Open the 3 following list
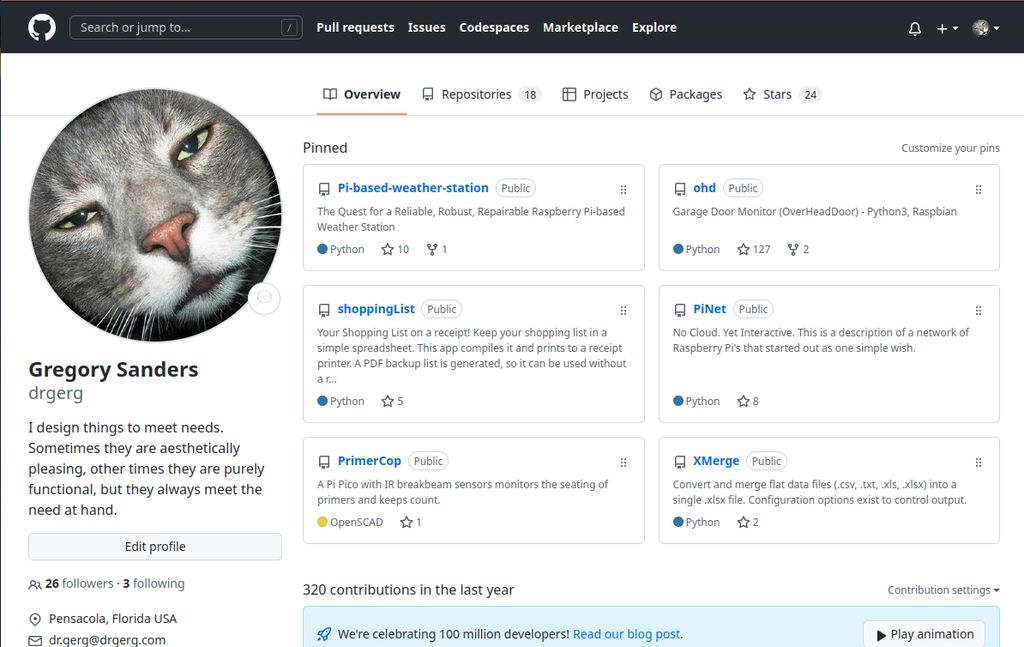This screenshot has width=1024, height=647. coord(153,584)
